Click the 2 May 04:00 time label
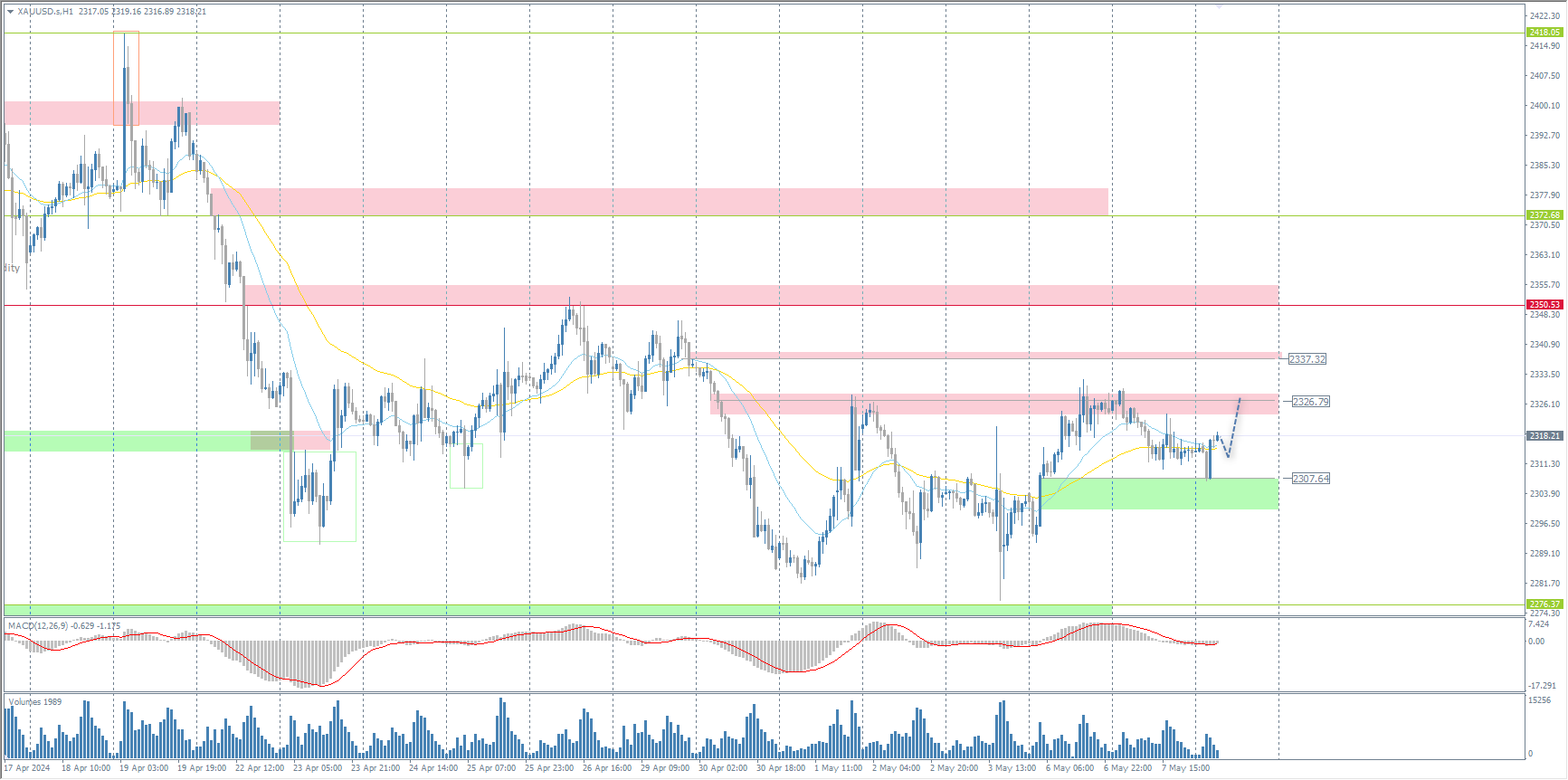 click(x=896, y=768)
